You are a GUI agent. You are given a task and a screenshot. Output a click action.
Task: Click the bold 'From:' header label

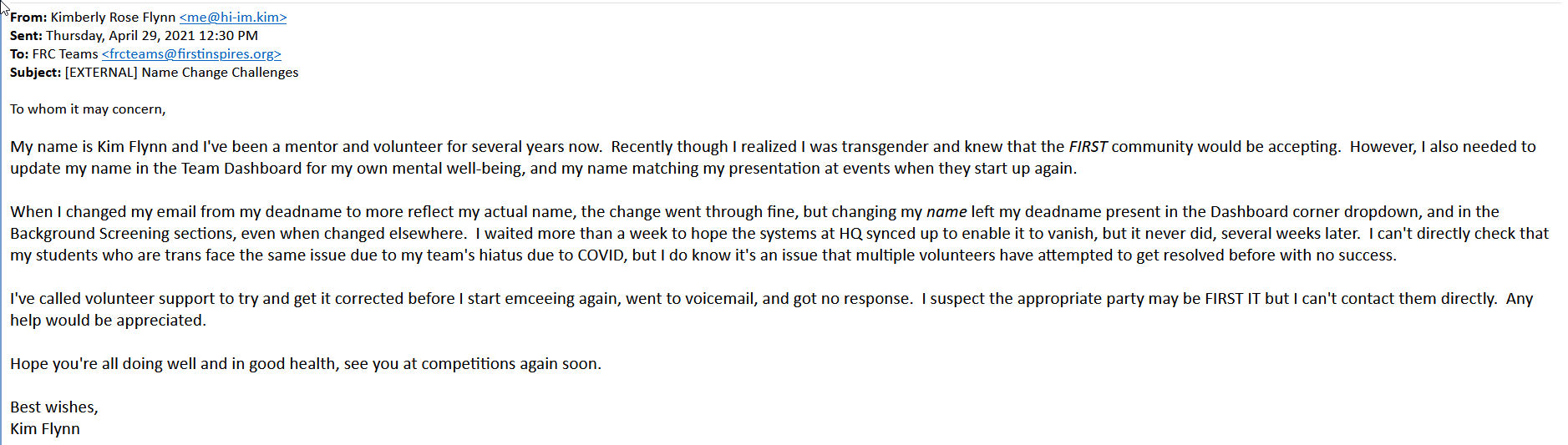[28, 18]
